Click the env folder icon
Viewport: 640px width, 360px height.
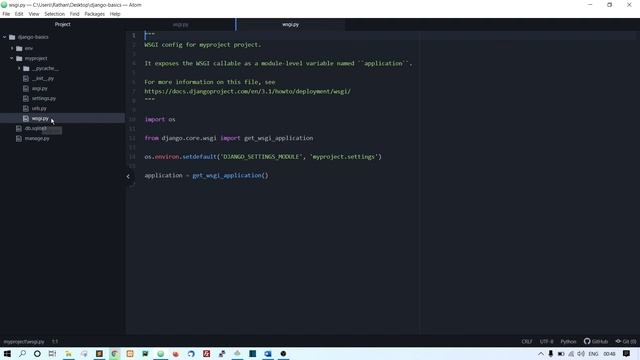[x=19, y=48]
